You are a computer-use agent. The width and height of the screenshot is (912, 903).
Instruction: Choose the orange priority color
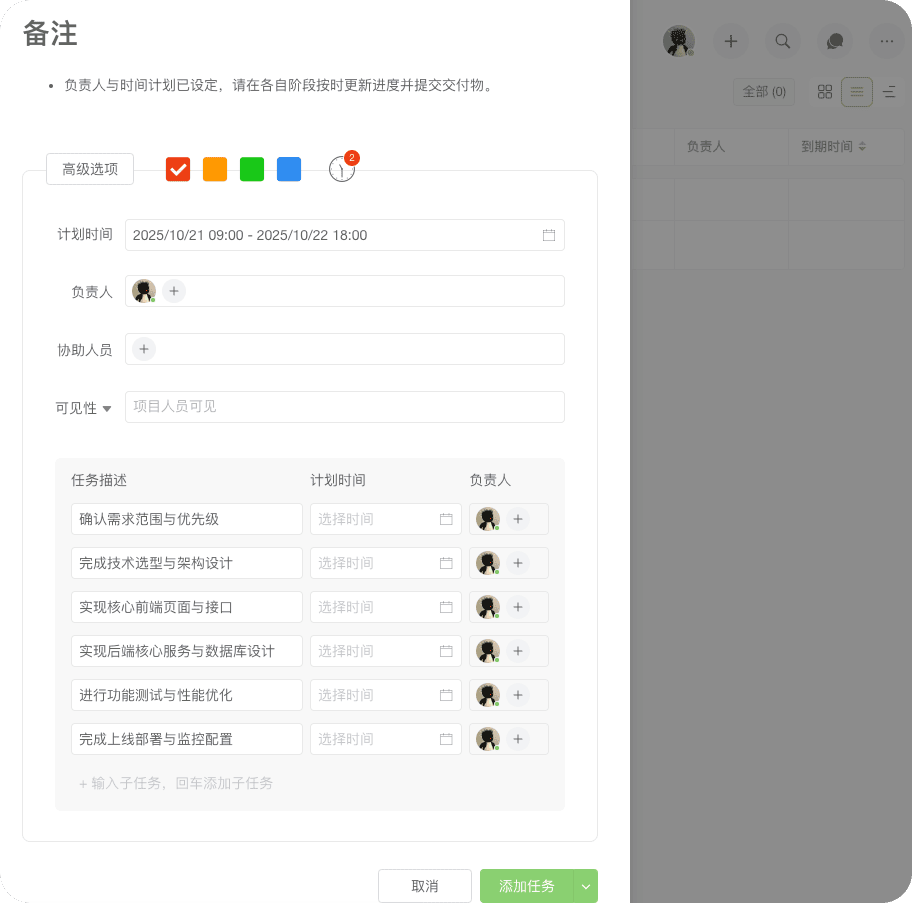215,169
